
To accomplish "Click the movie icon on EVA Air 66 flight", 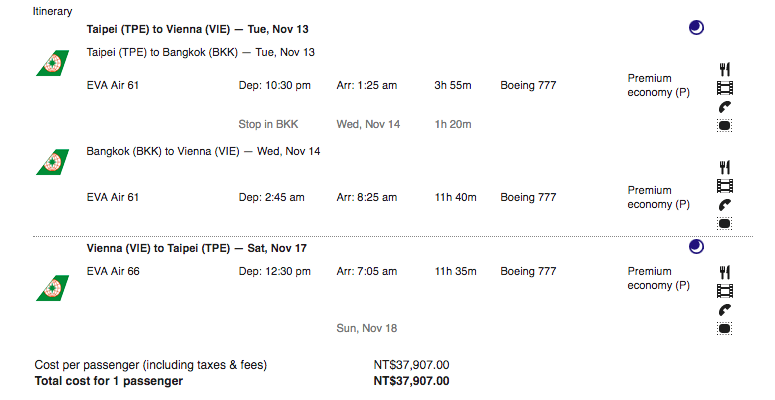I will [x=725, y=291].
